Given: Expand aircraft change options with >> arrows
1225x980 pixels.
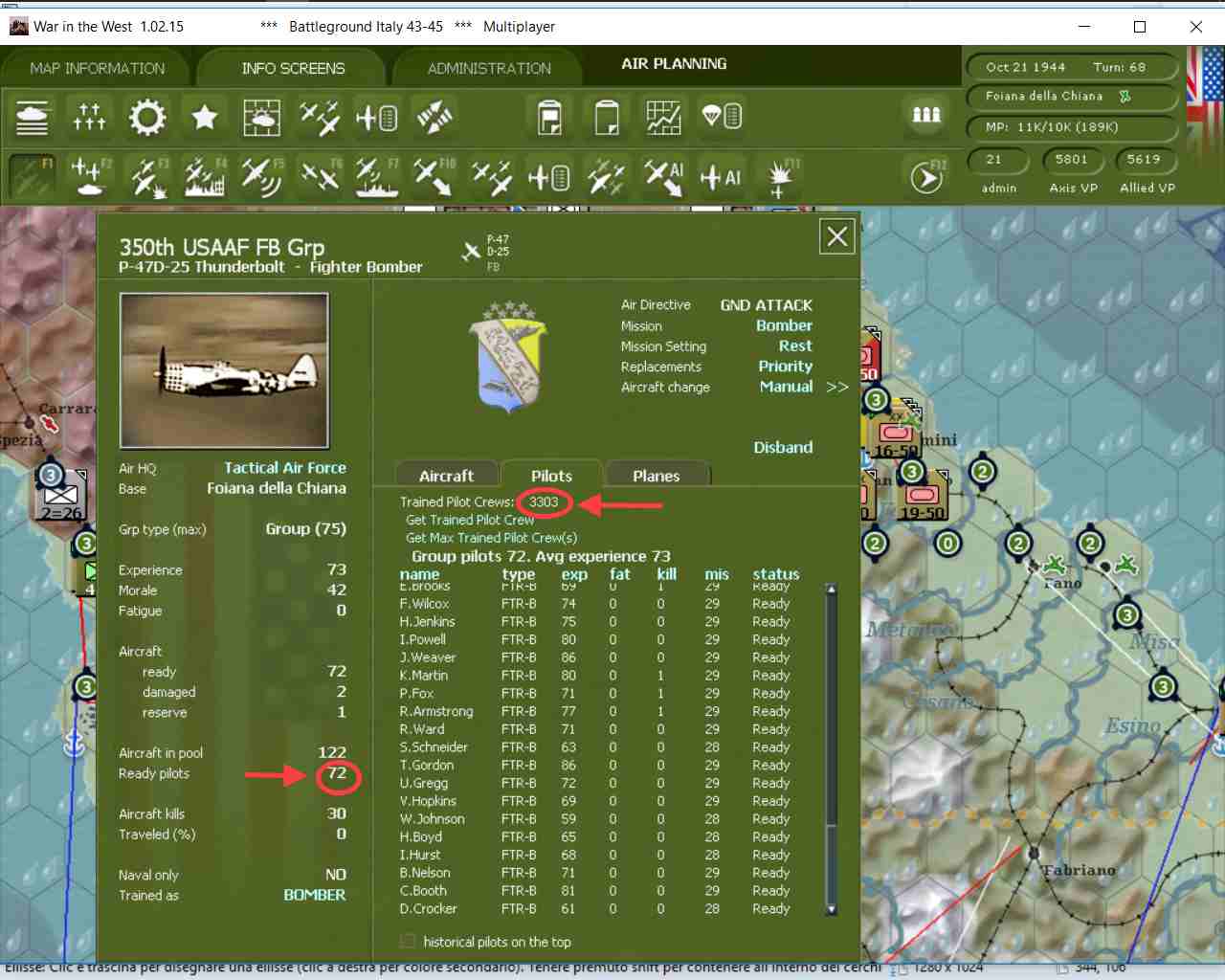Looking at the screenshot, I should pos(837,387).
